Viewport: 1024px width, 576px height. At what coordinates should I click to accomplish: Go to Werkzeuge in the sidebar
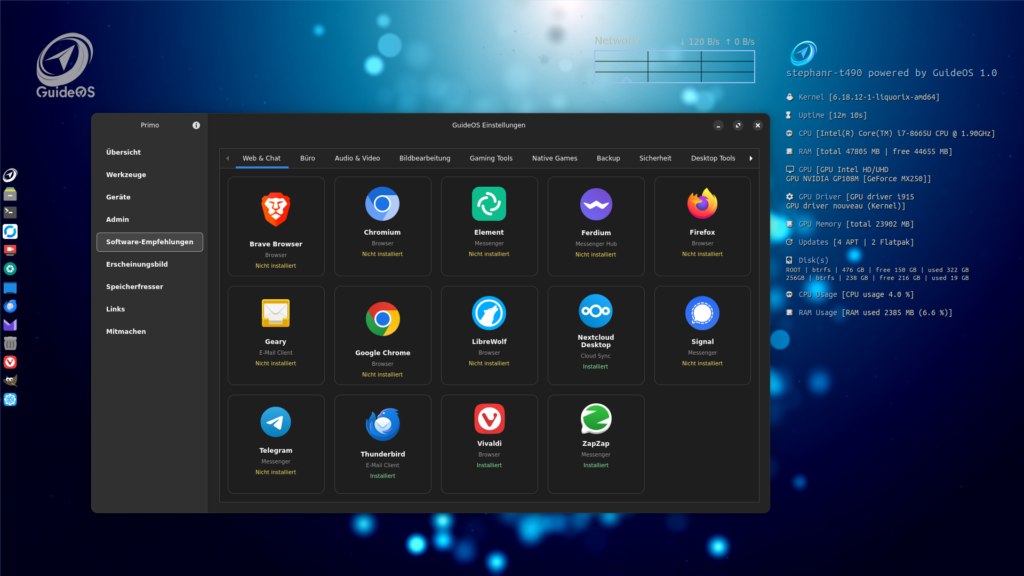coord(150,174)
